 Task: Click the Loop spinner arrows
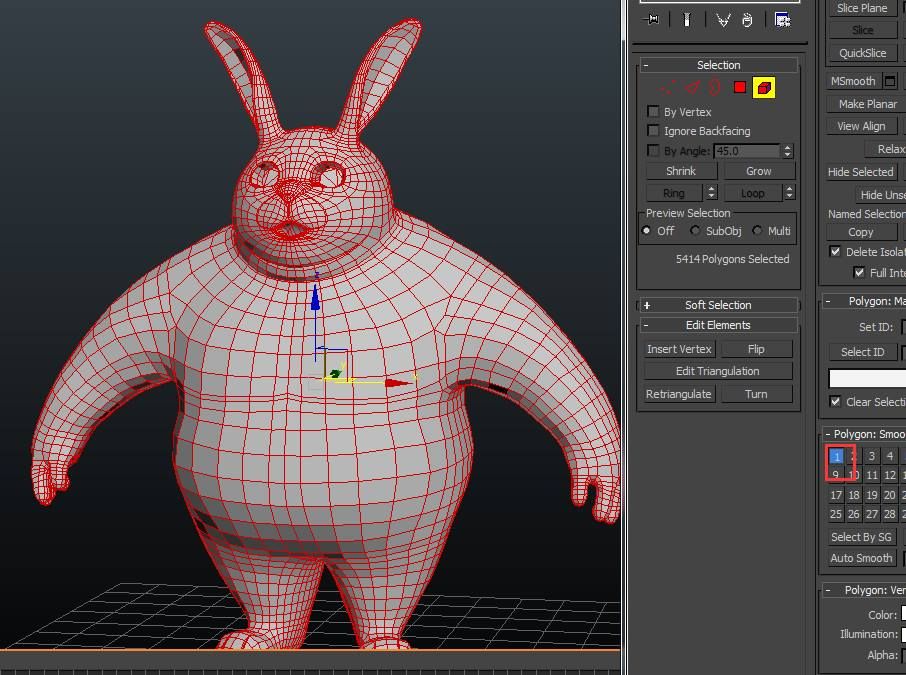coord(789,192)
